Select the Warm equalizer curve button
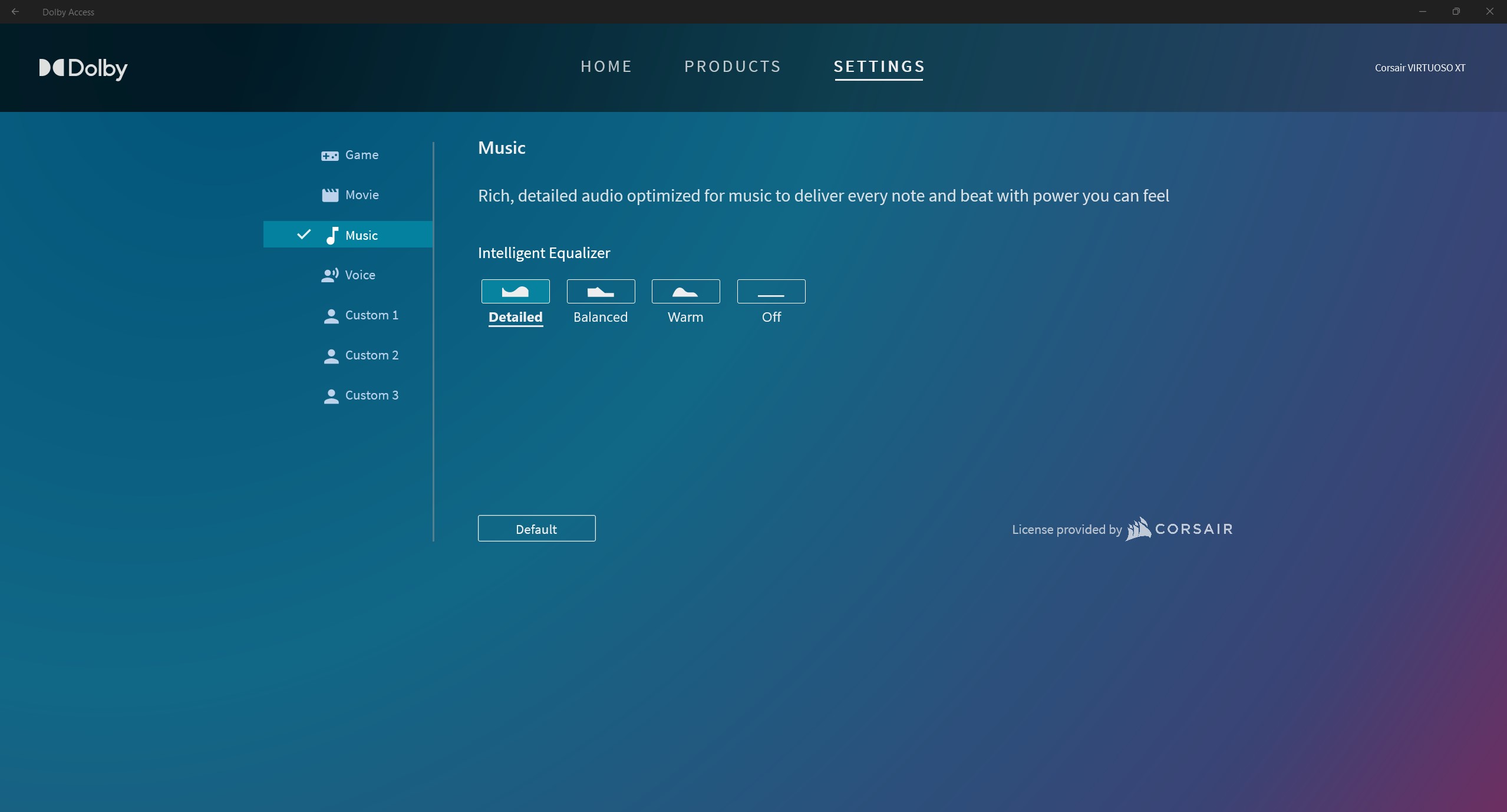The height and width of the screenshot is (812, 1507). (x=685, y=291)
